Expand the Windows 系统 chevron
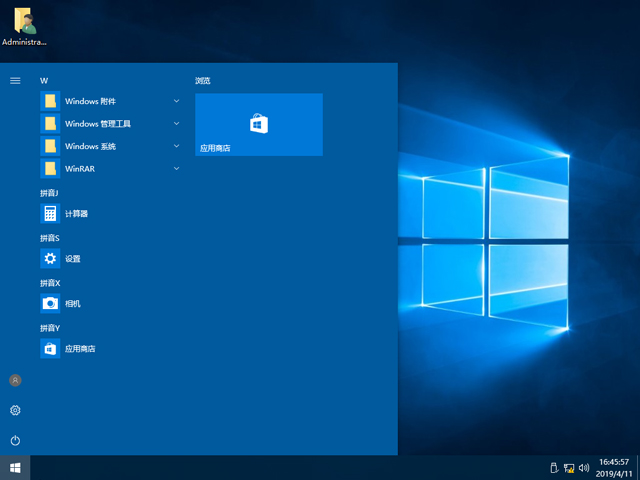The height and width of the screenshot is (480, 640). 176,146
